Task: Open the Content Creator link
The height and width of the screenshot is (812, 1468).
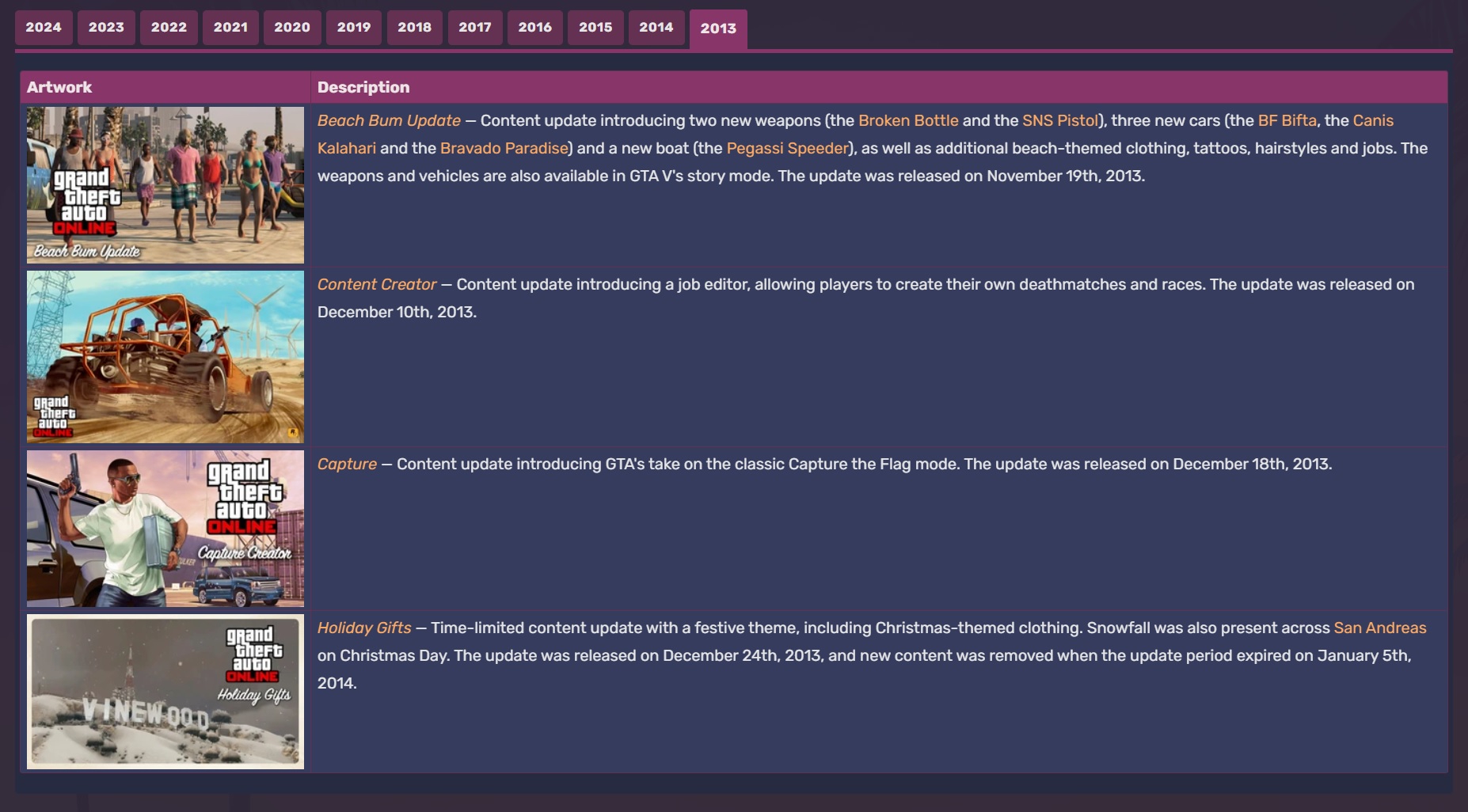Action: [x=377, y=284]
